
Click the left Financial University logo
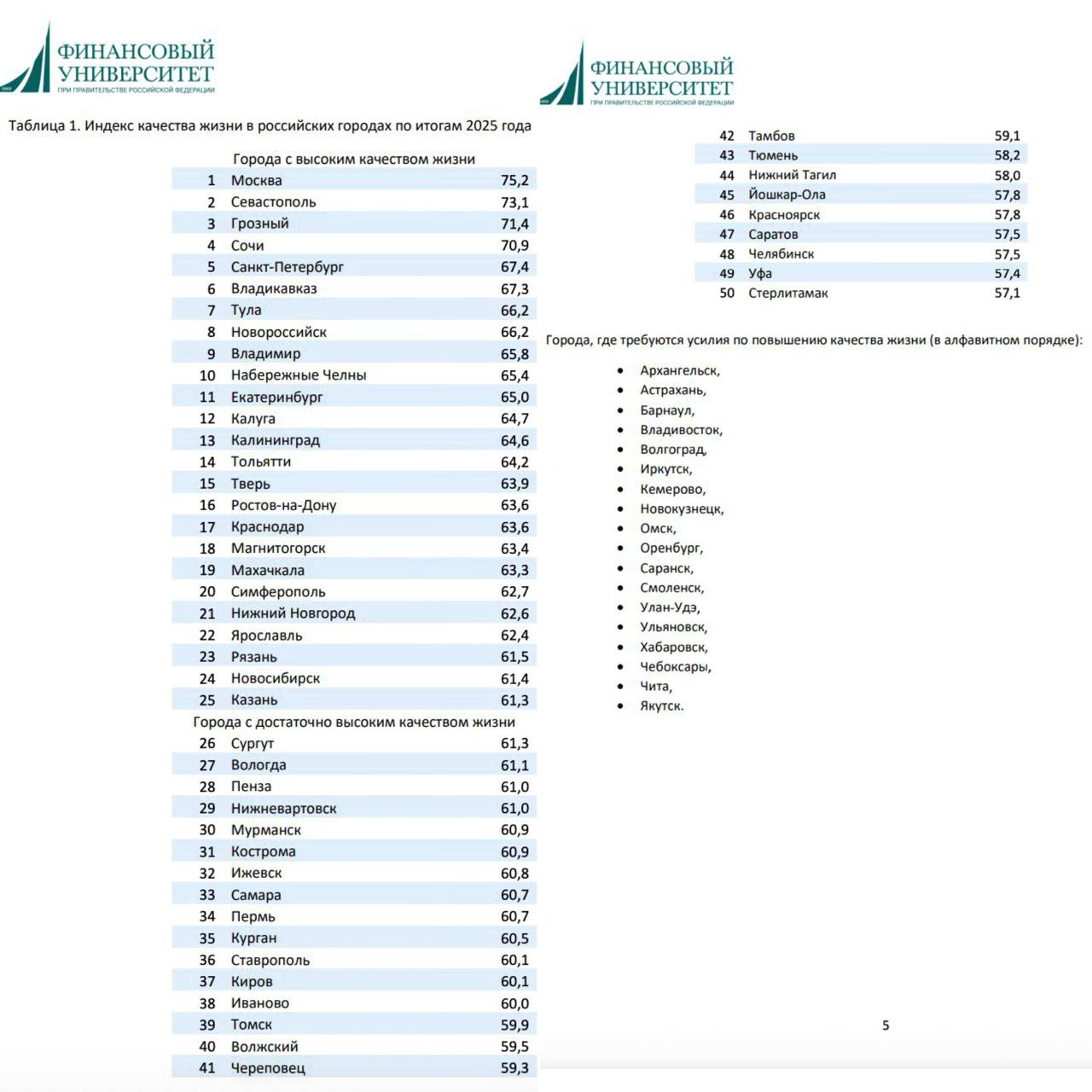[107, 61]
